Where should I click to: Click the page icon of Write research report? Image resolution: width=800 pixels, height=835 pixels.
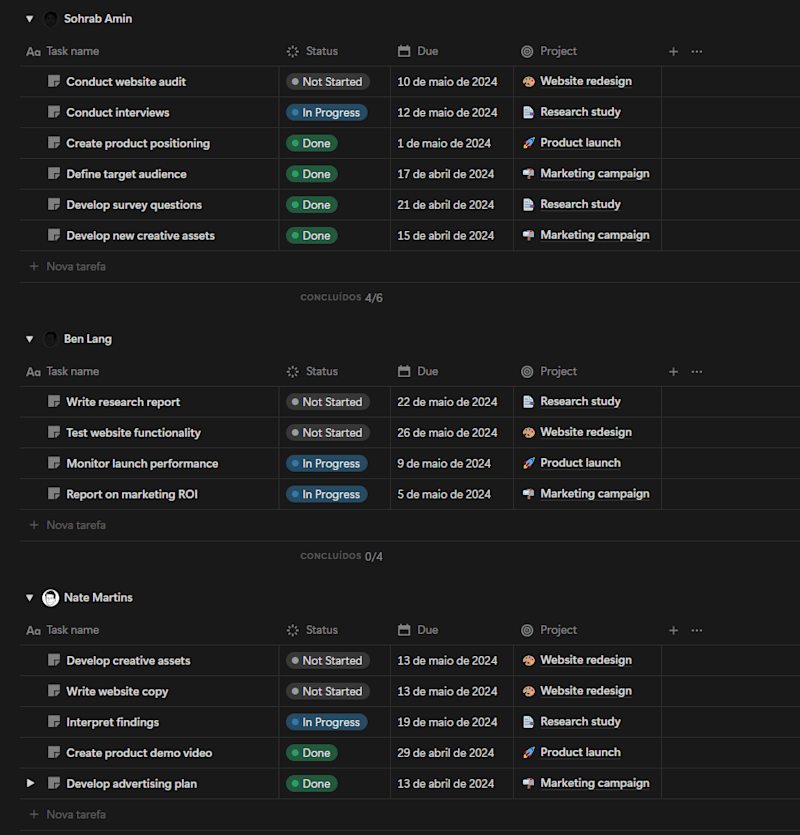click(54, 402)
